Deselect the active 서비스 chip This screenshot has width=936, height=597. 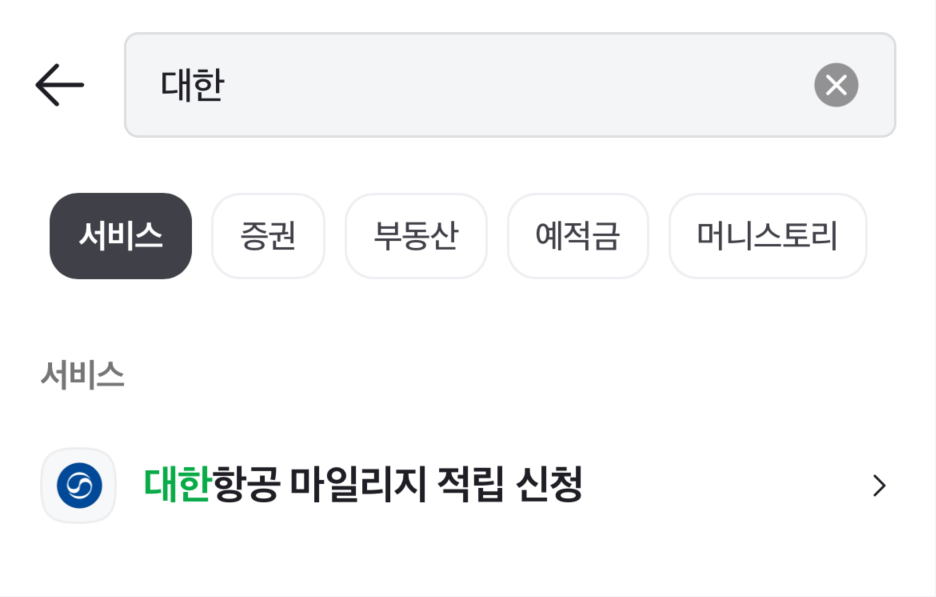[120, 236]
